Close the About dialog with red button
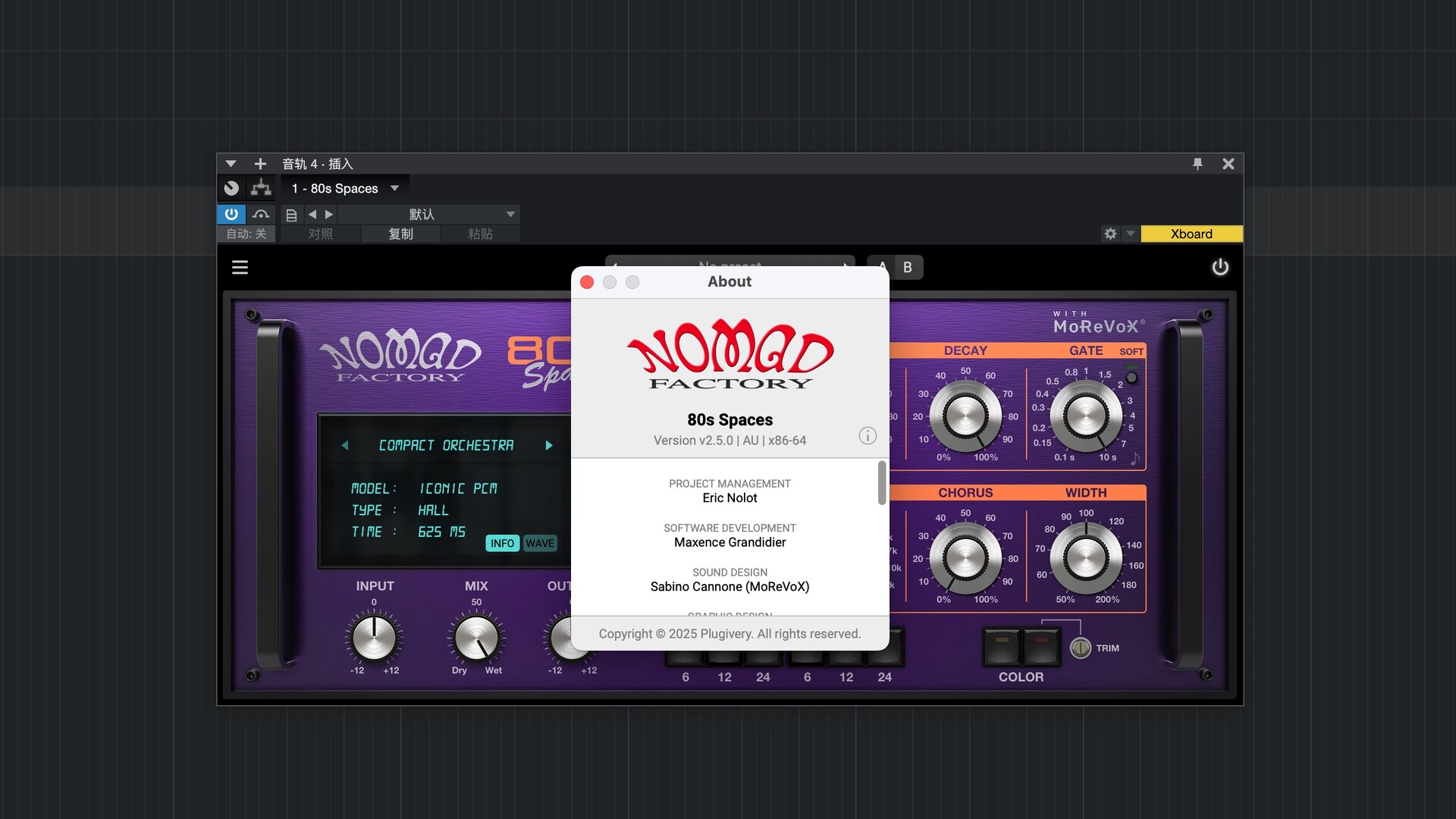The width and height of the screenshot is (1456, 819). coord(587,282)
